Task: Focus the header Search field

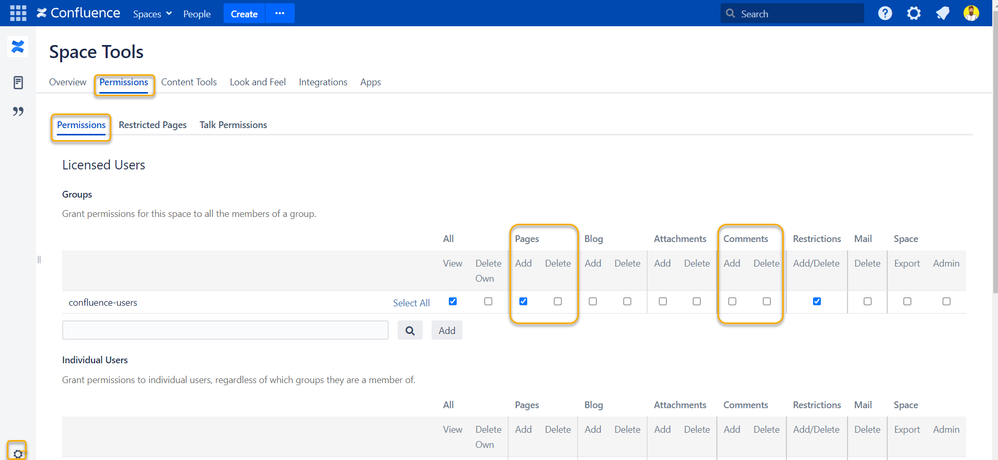Action: [792, 13]
